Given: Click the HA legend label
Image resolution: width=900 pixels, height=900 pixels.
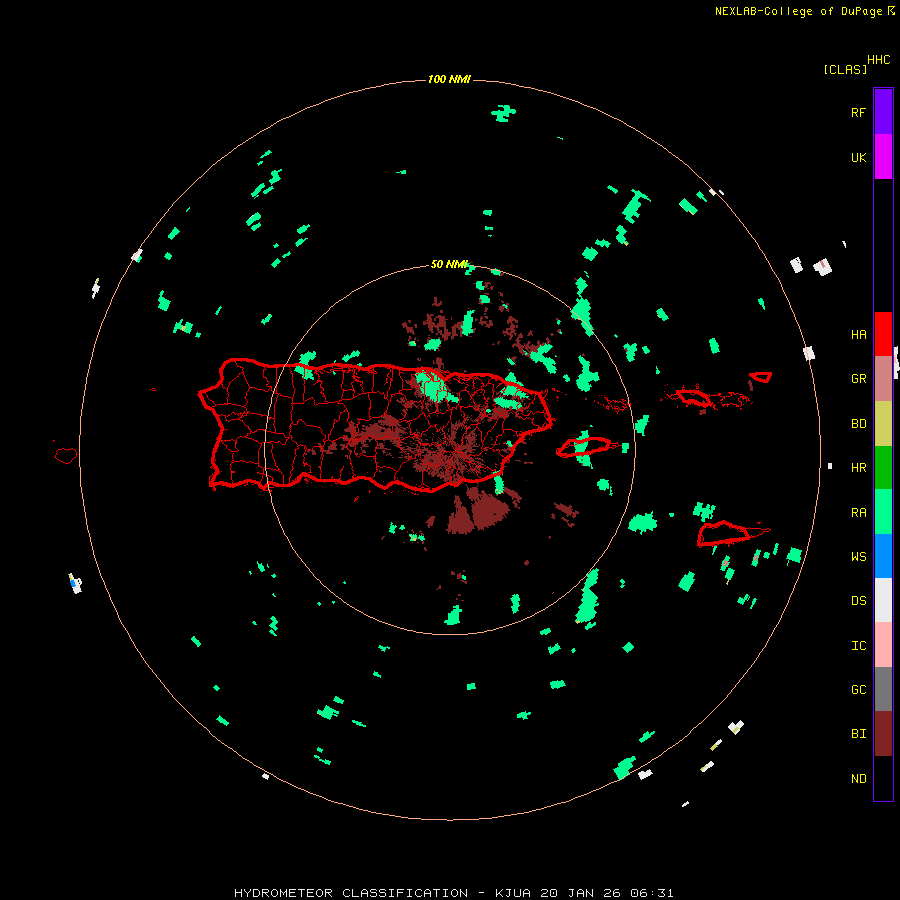Looking at the screenshot, I should click(x=858, y=335).
